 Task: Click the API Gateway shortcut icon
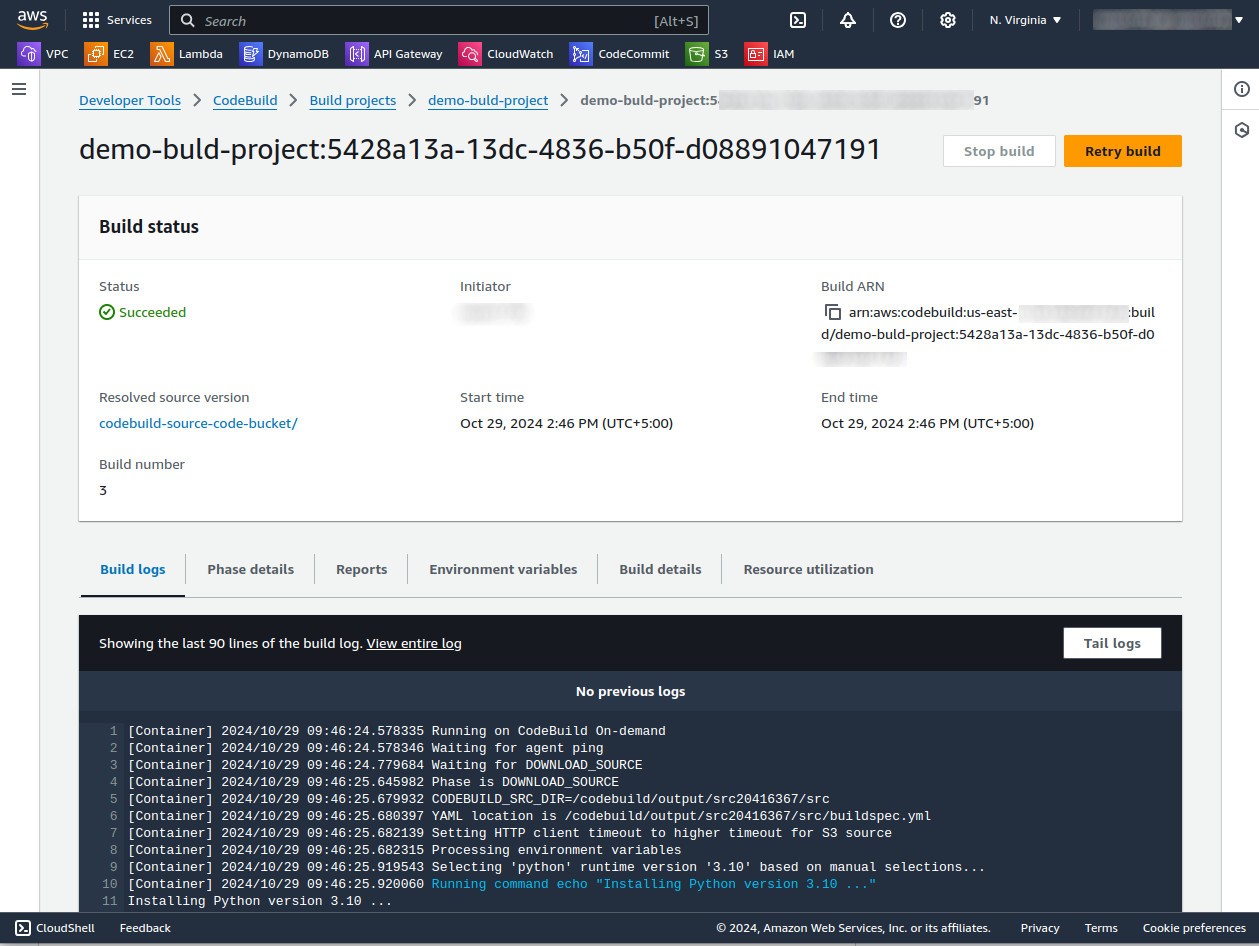click(x=357, y=54)
